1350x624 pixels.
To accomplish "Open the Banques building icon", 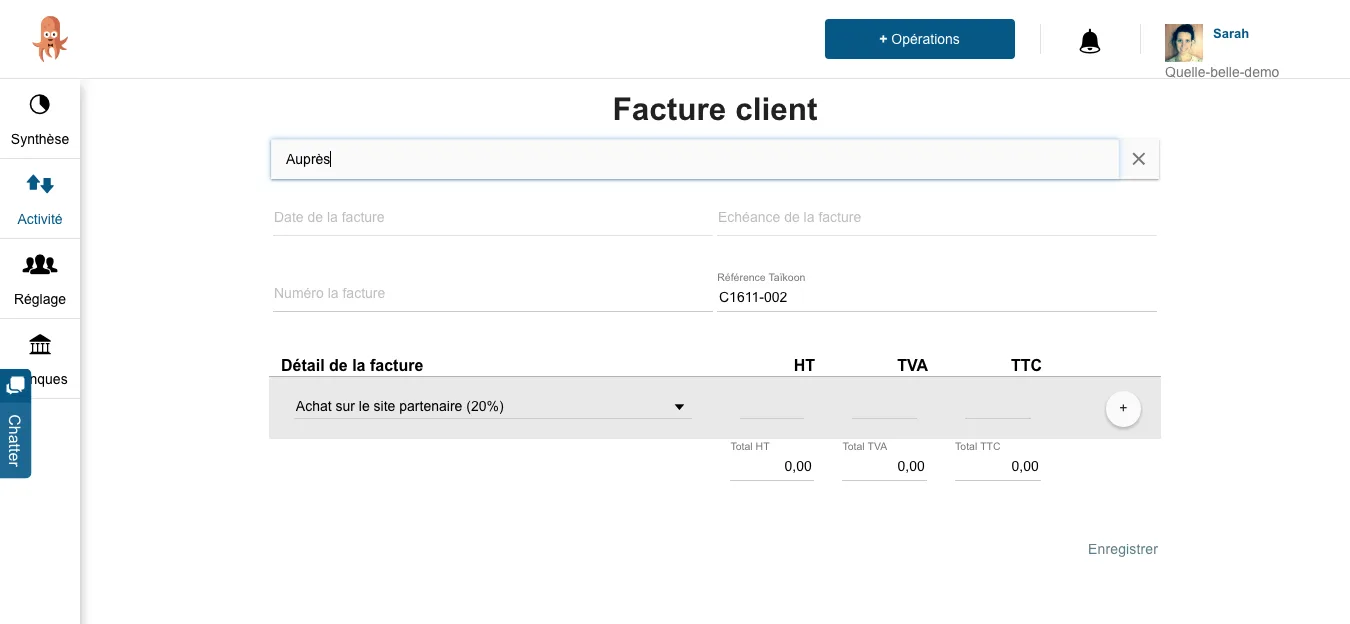I will click(40, 345).
